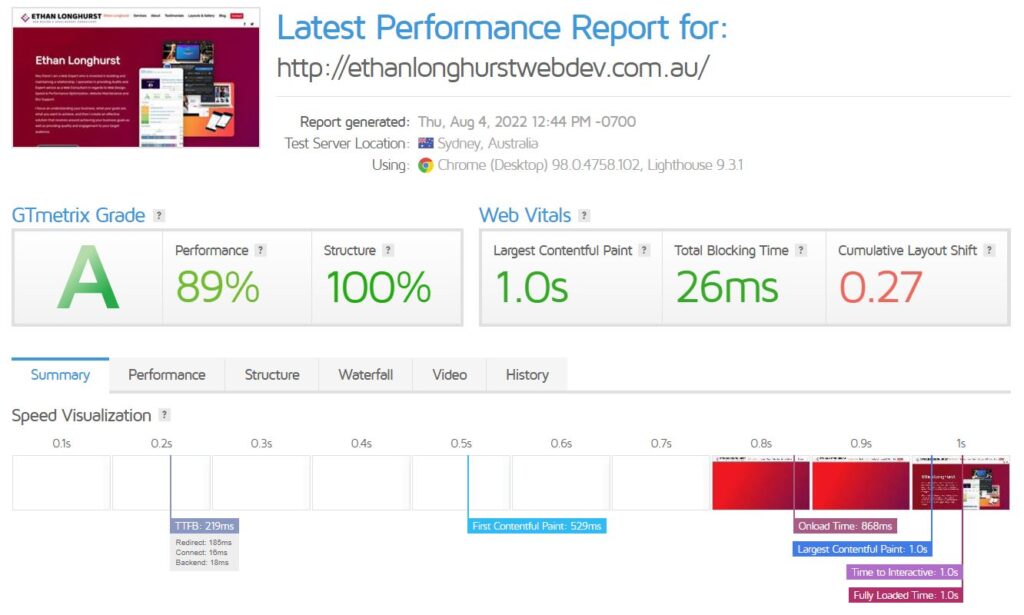Click the Backend: 18ms detail

pyautogui.click(x=202, y=562)
